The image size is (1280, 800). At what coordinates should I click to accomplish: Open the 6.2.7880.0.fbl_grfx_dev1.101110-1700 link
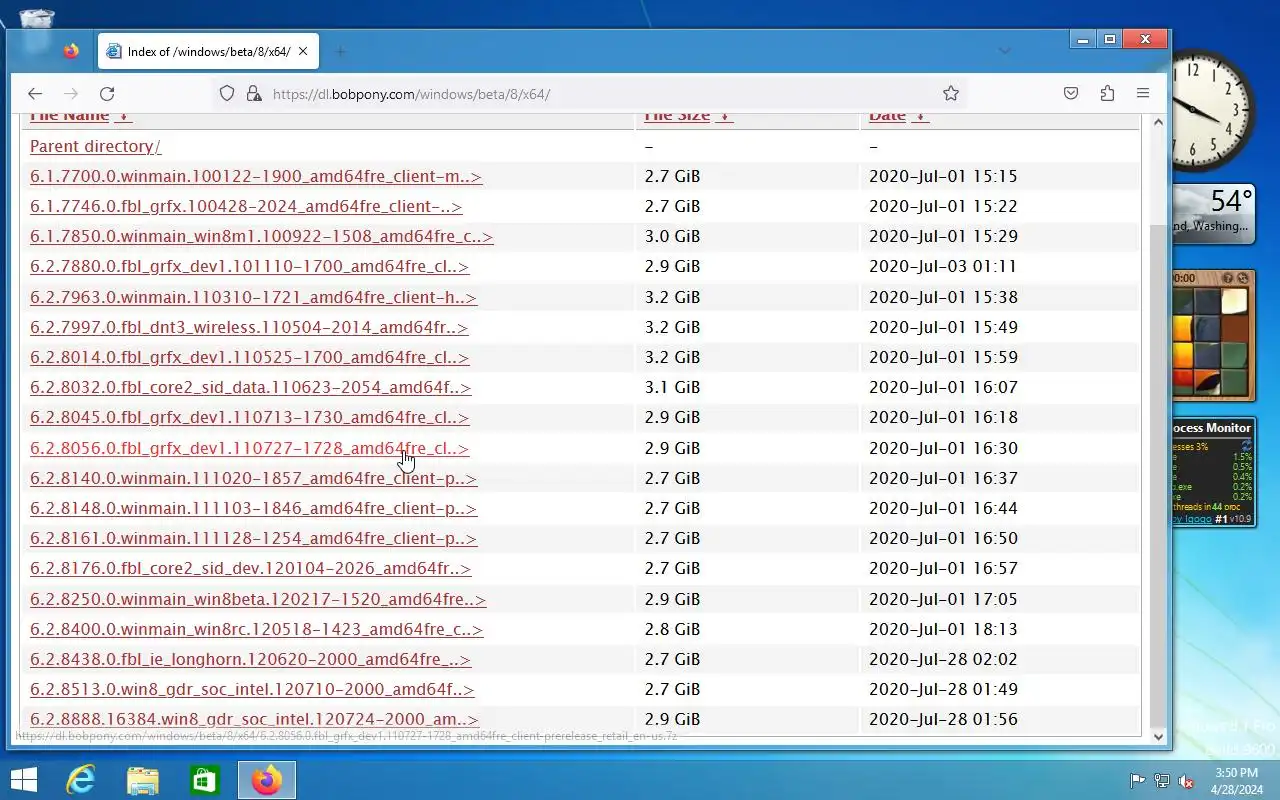point(249,266)
